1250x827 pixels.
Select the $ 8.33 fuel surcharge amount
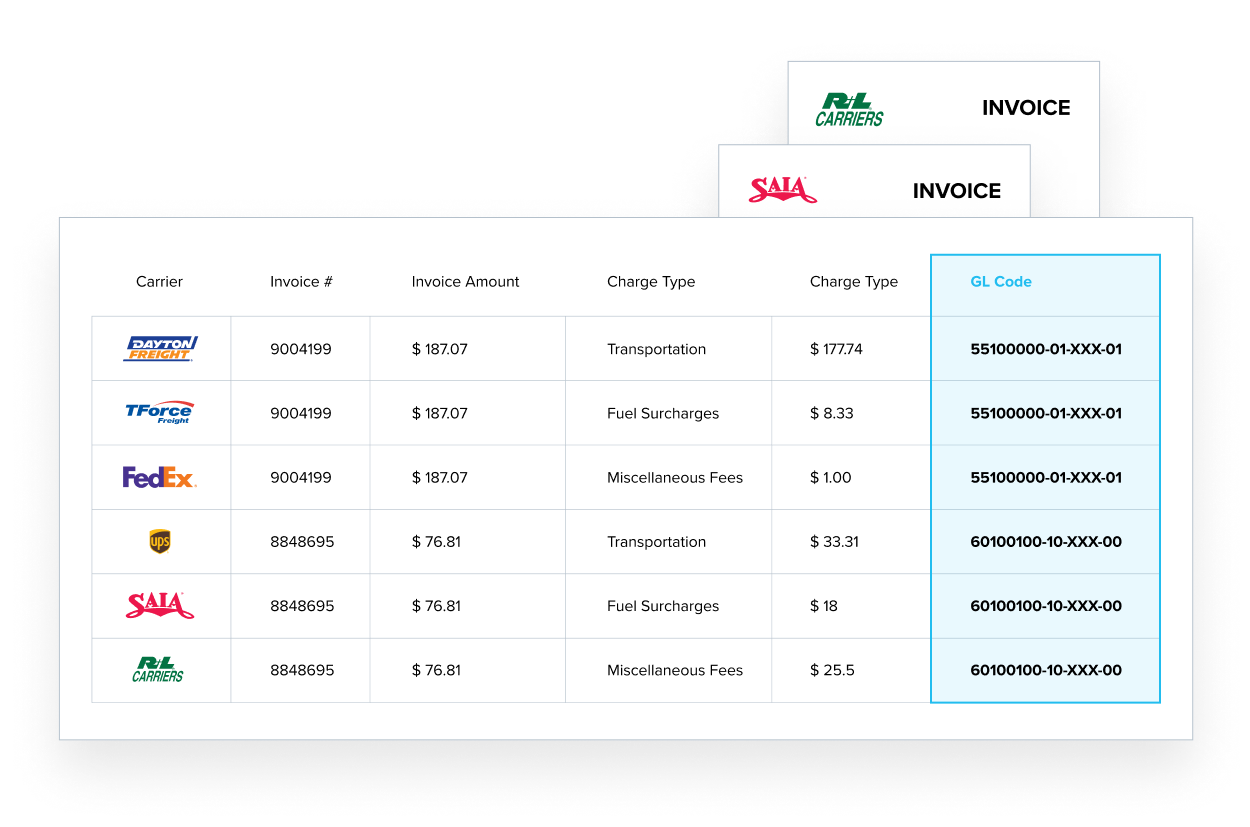[832, 413]
